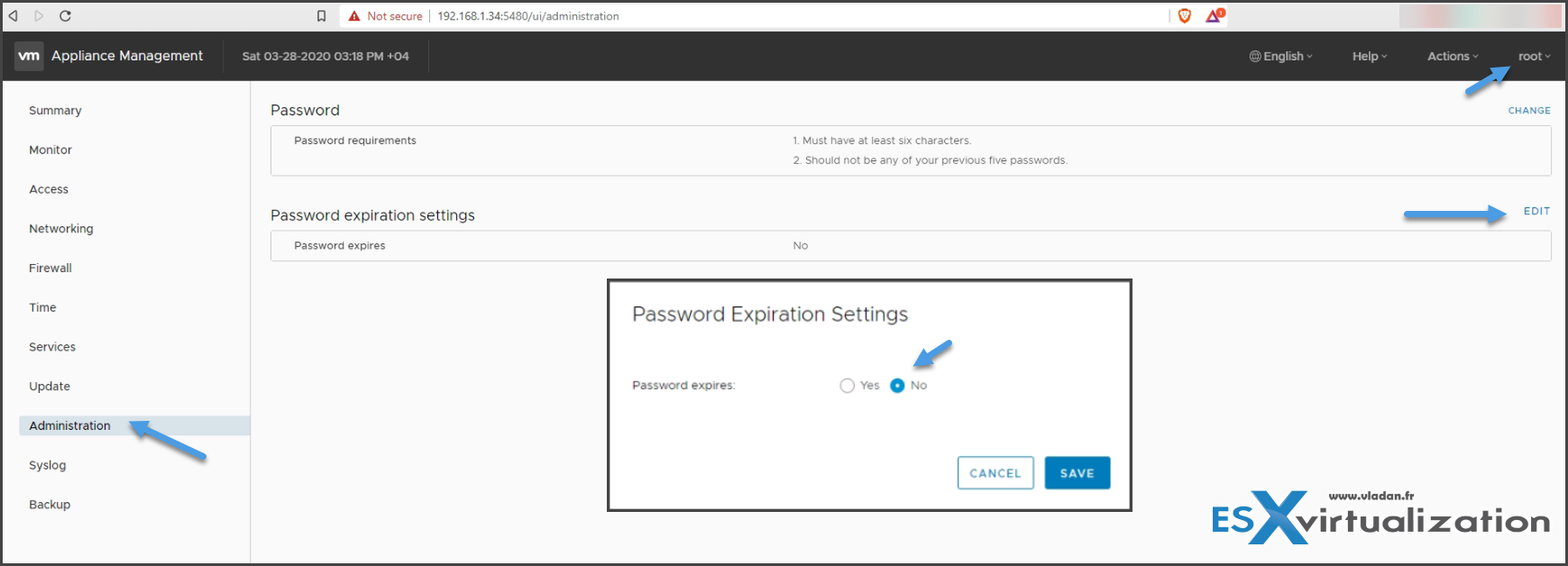Click the CHANGE password link
Screen dimensions: 1568x566
[1529, 111]
